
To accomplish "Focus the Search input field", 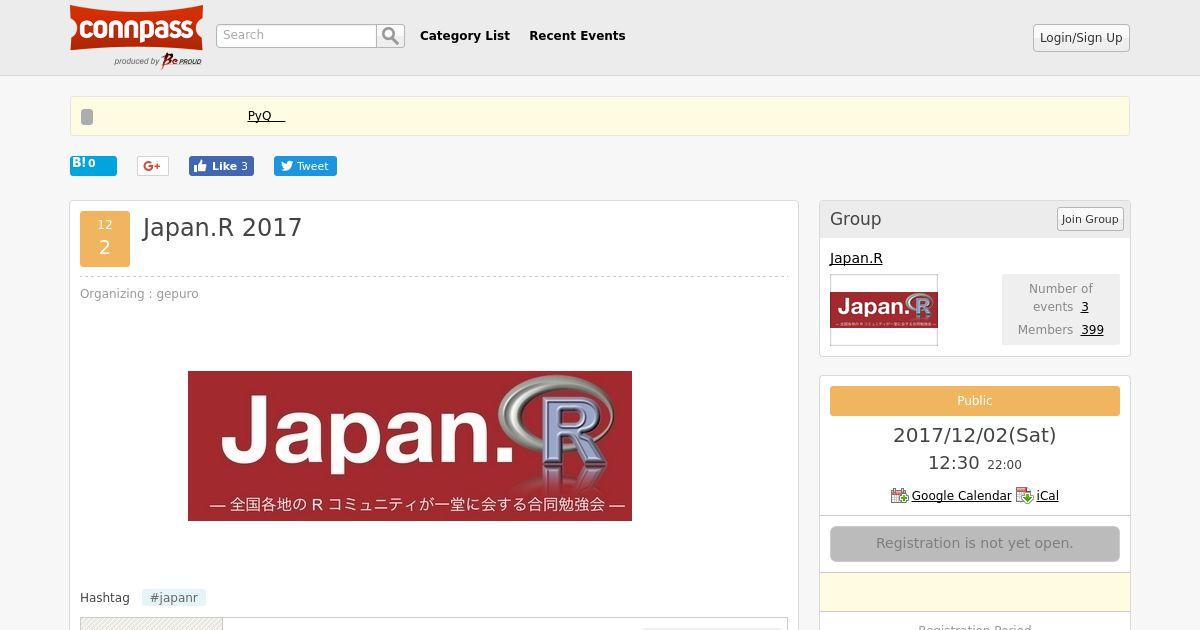I will click(296, 36).
